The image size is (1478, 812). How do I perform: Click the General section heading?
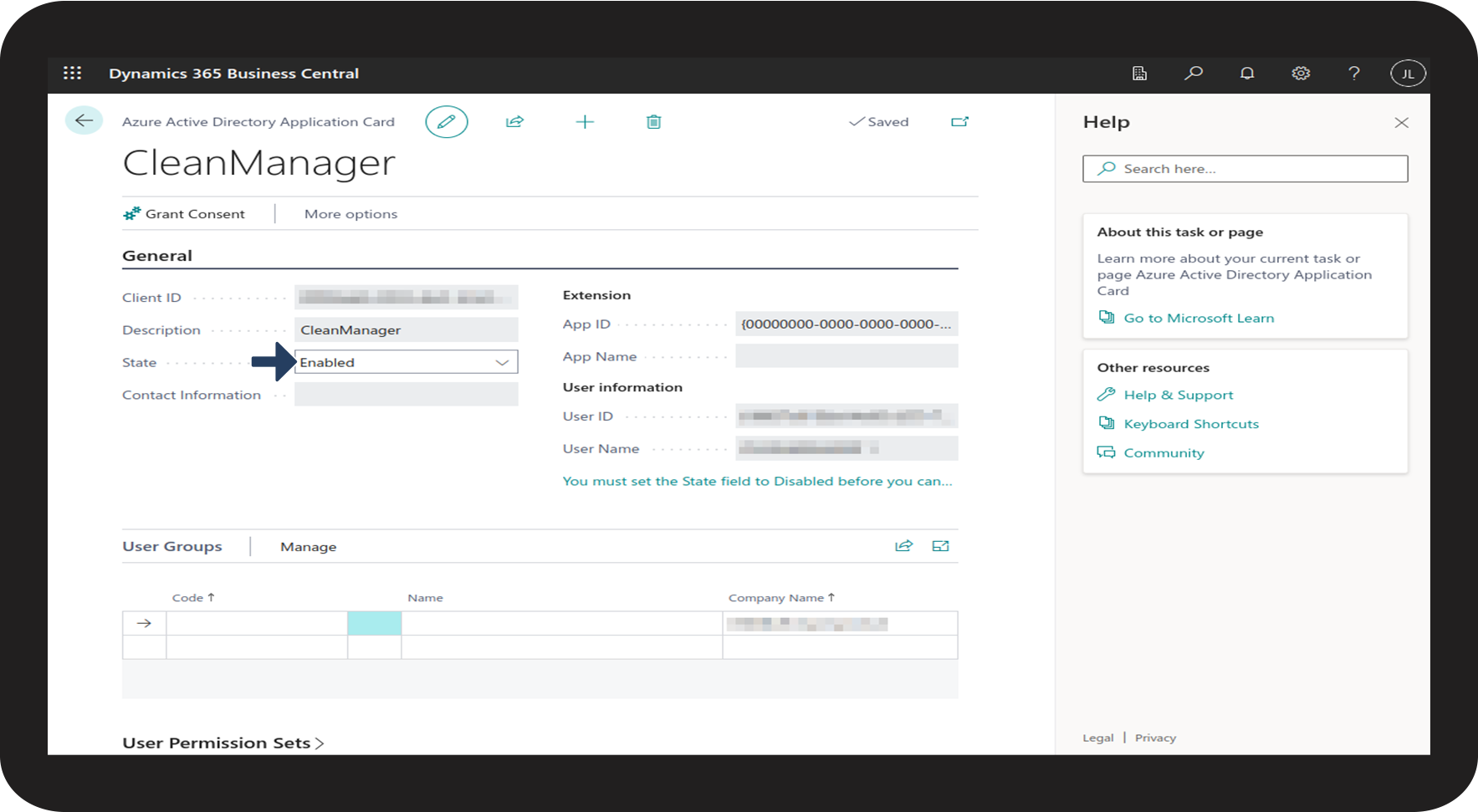pyautogui.click(x=157, y=256)
